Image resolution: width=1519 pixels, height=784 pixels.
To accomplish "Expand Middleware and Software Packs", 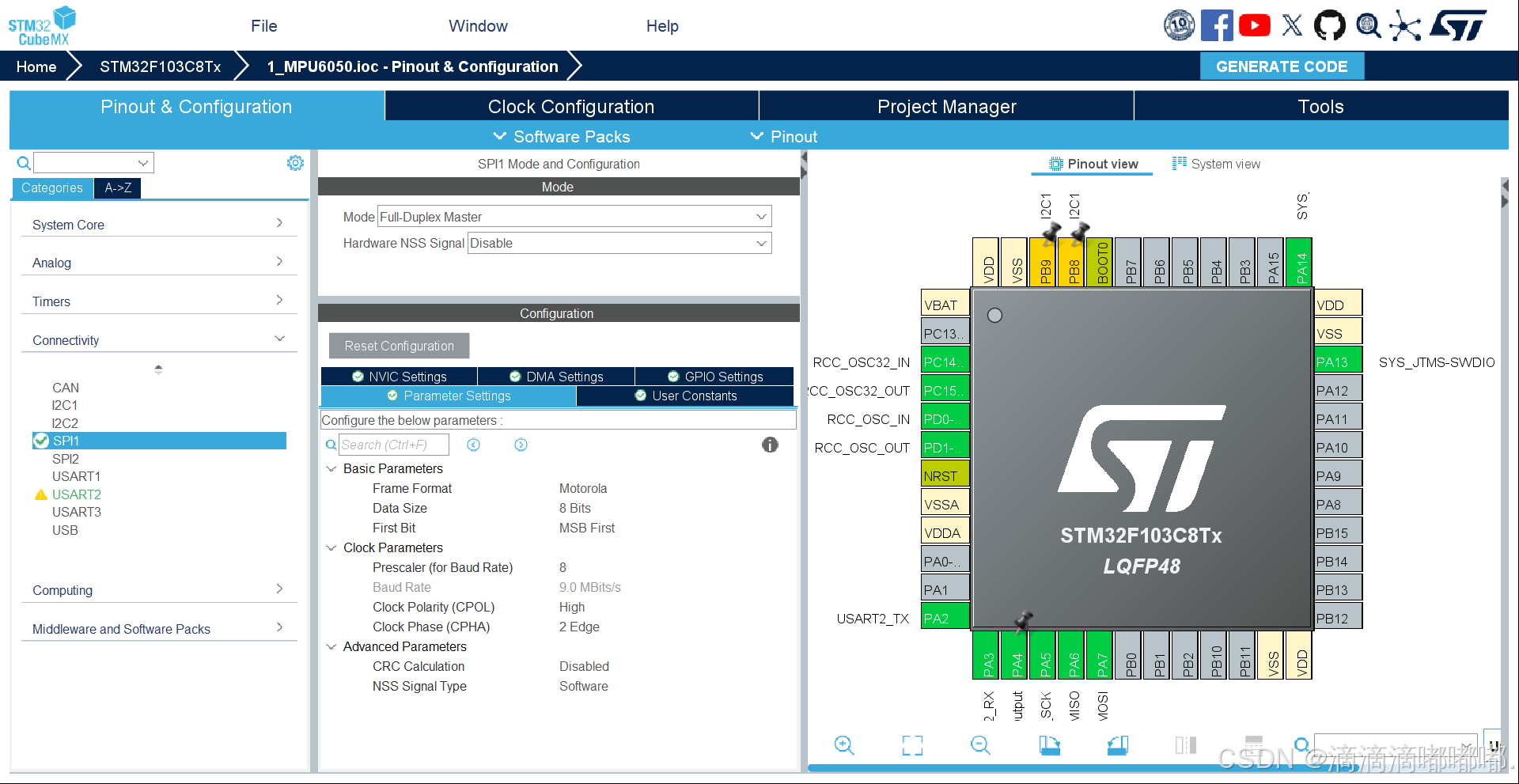I will click(x=158, y=629).
